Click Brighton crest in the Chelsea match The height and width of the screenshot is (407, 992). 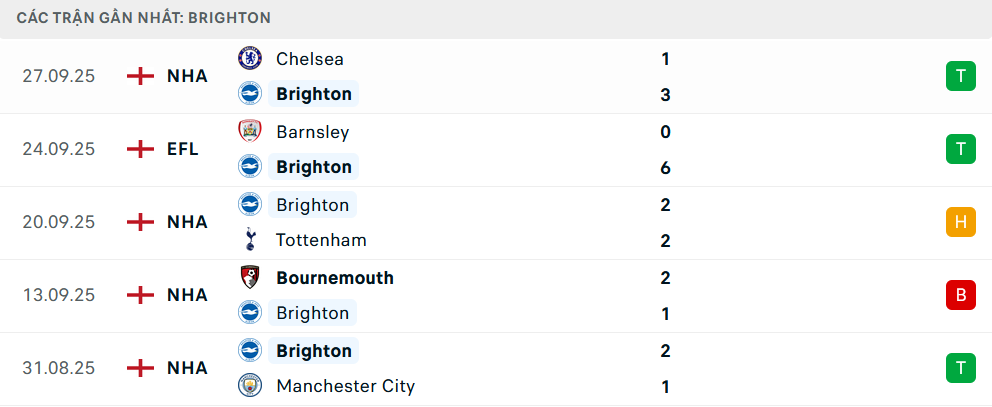pos(249,94)
